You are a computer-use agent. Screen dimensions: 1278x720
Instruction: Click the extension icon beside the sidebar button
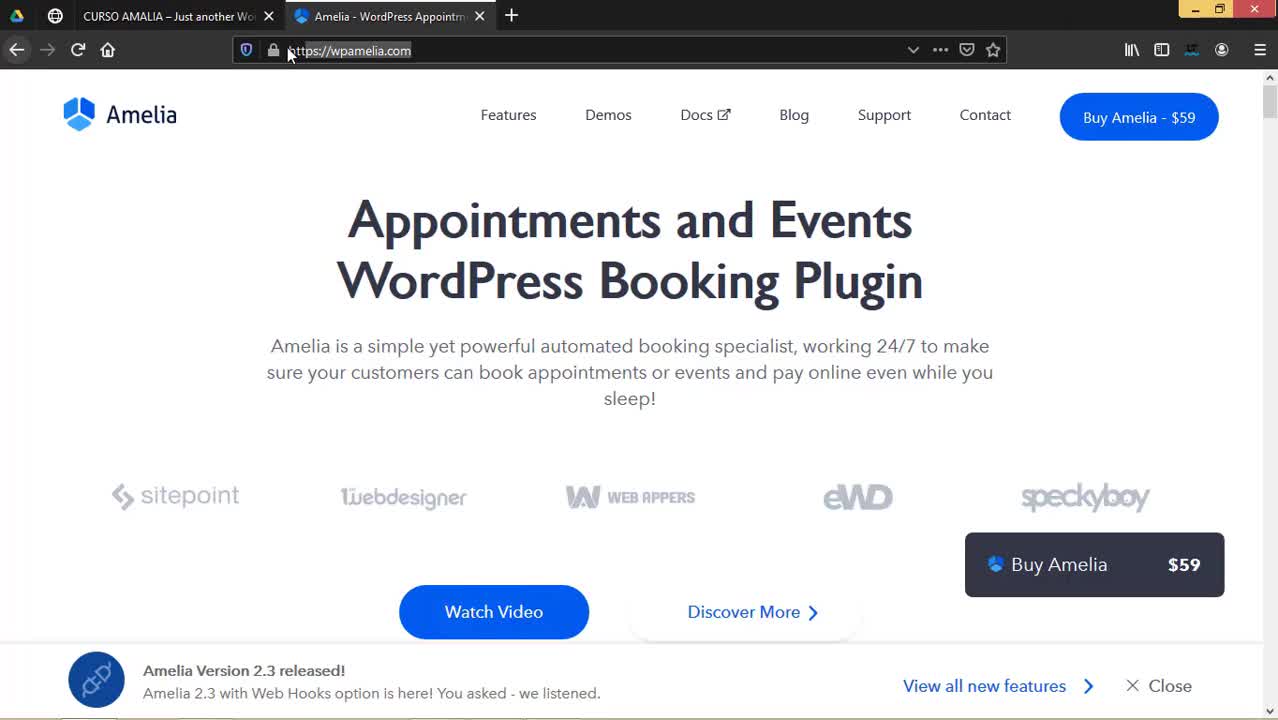coord(1192,50)
